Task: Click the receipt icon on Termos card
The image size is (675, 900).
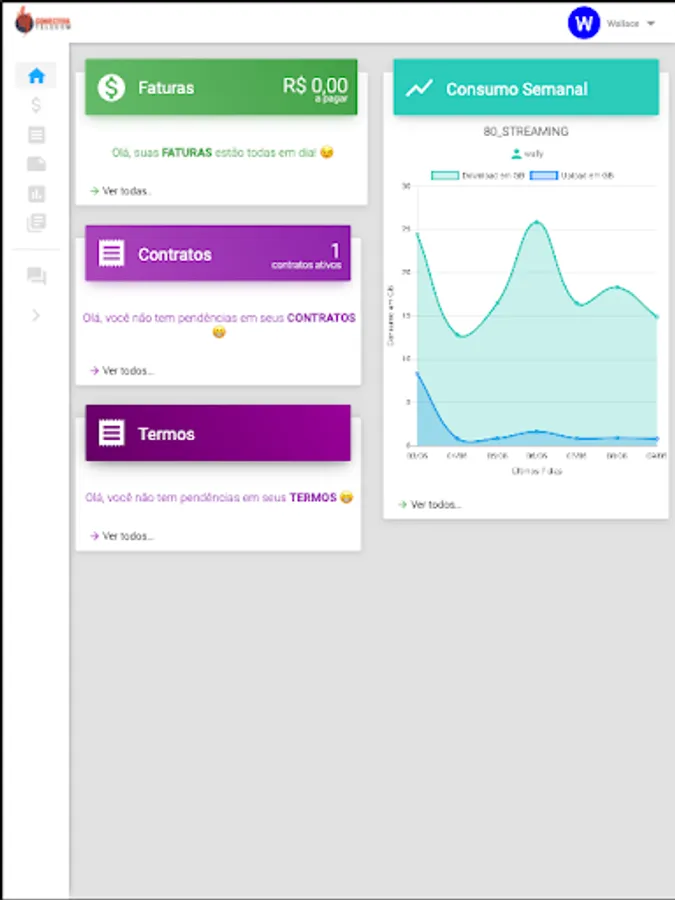Action: pos(111,433)
